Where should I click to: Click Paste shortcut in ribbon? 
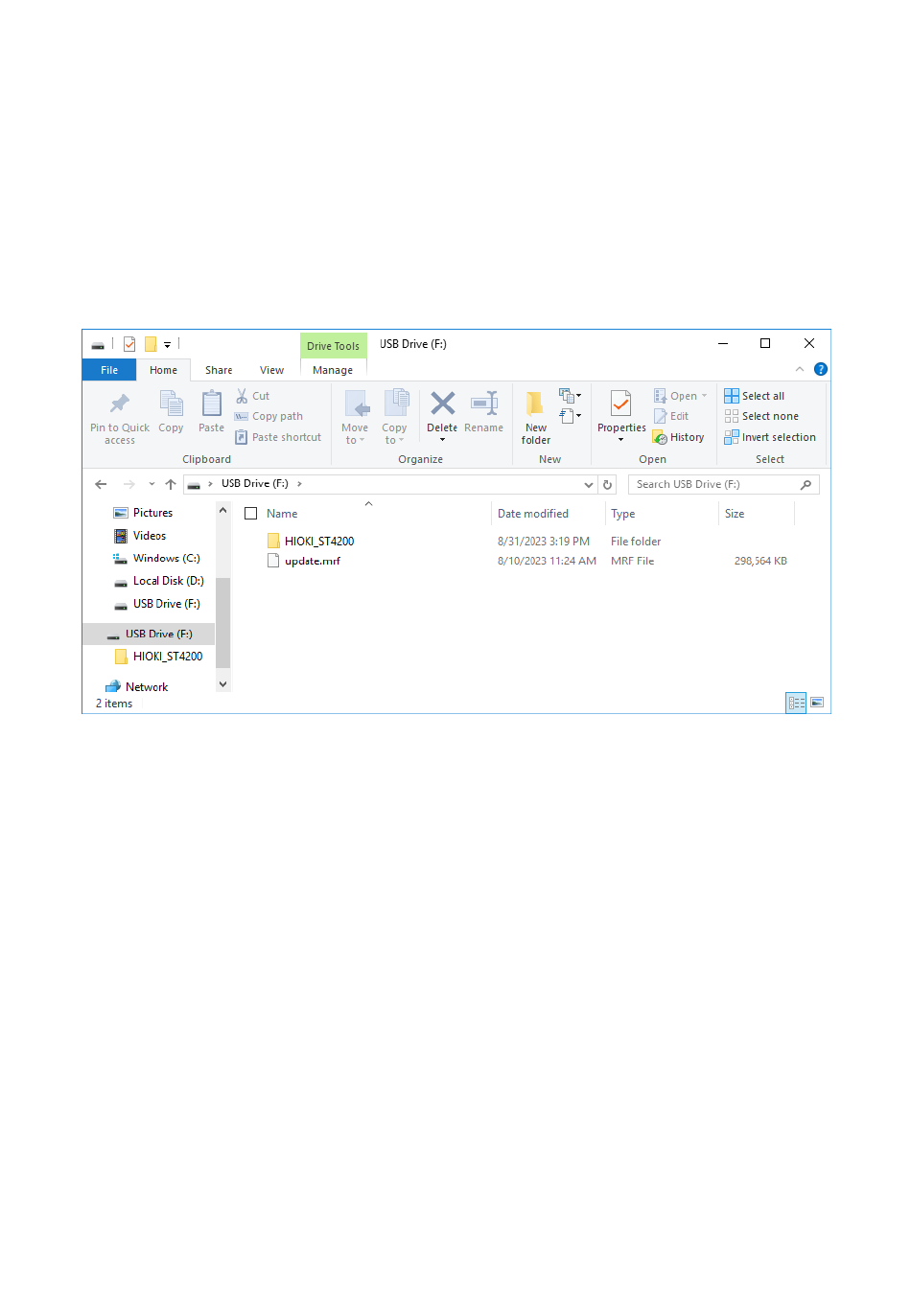[x=278, y=437]
